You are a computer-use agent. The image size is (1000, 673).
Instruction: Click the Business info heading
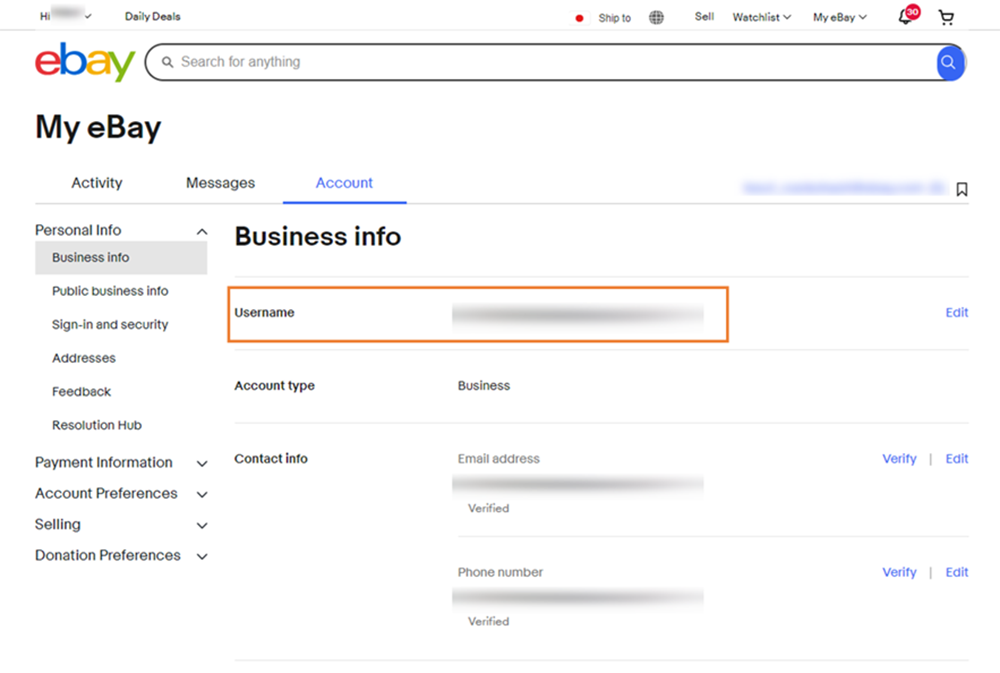pyautogui.click(x=318, y=237)
